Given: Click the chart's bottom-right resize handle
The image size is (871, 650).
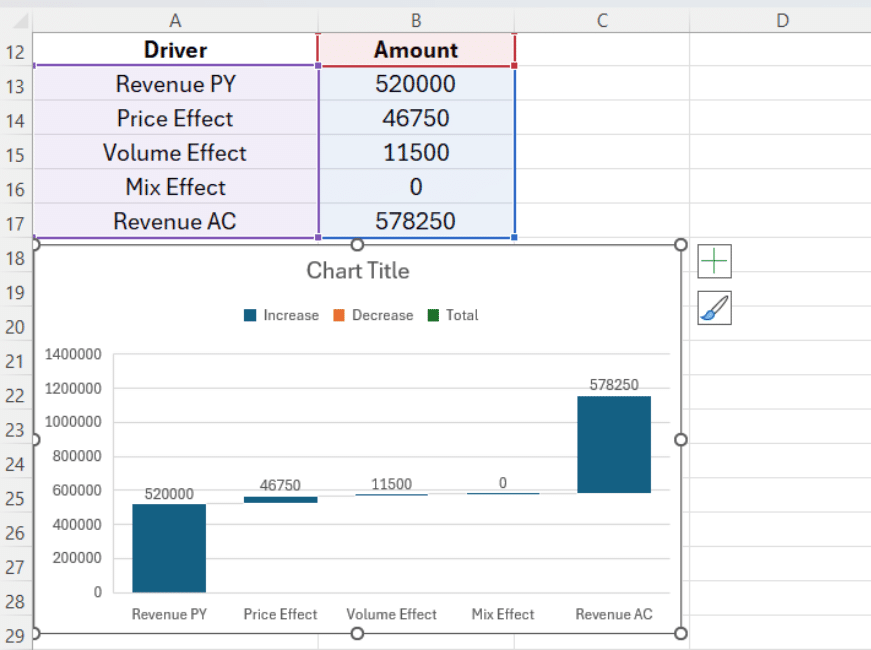Looking at the screenshot, I should 680,633.
